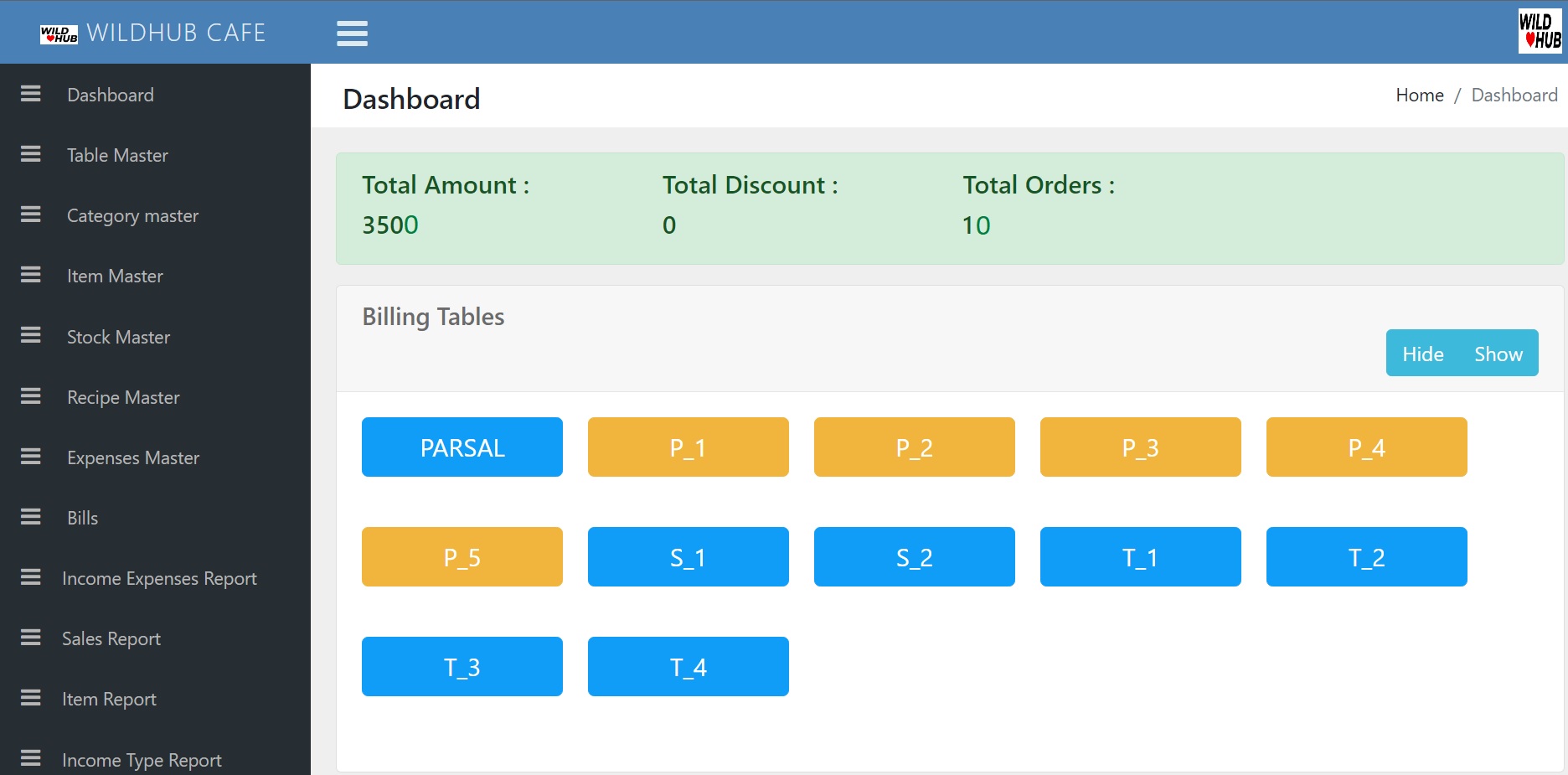Open the Category master menu
The image size is (1568, 775).
click(x=132, y=216)
